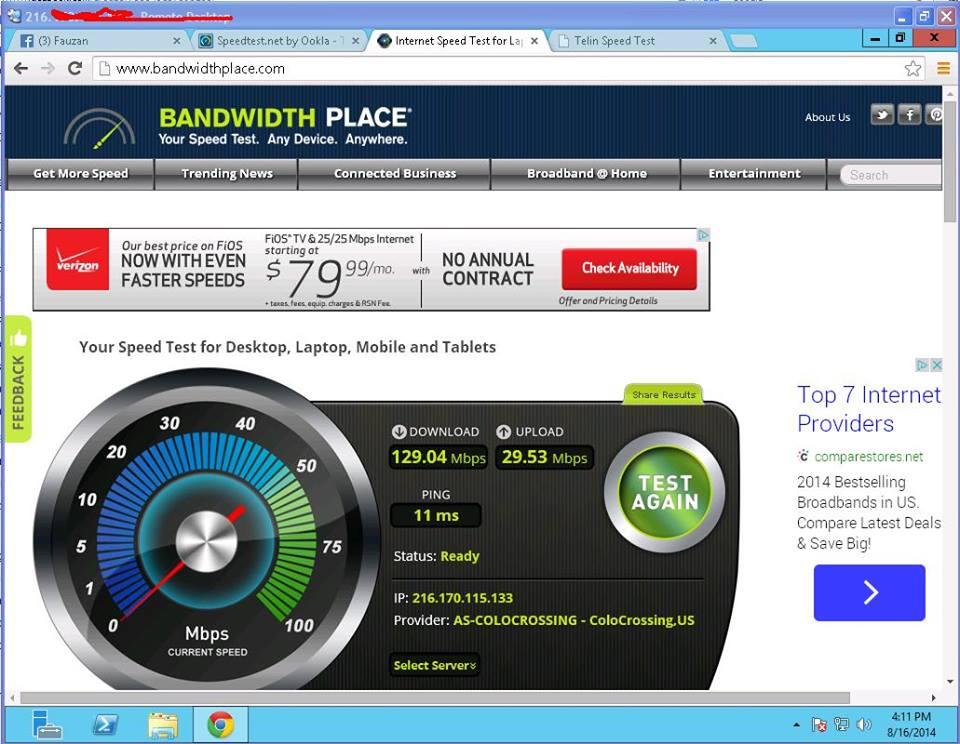The height and width of the screenshot is (744, 960).
Task: Click the thumbs-up Feedback tab
Action: point(18,378)
